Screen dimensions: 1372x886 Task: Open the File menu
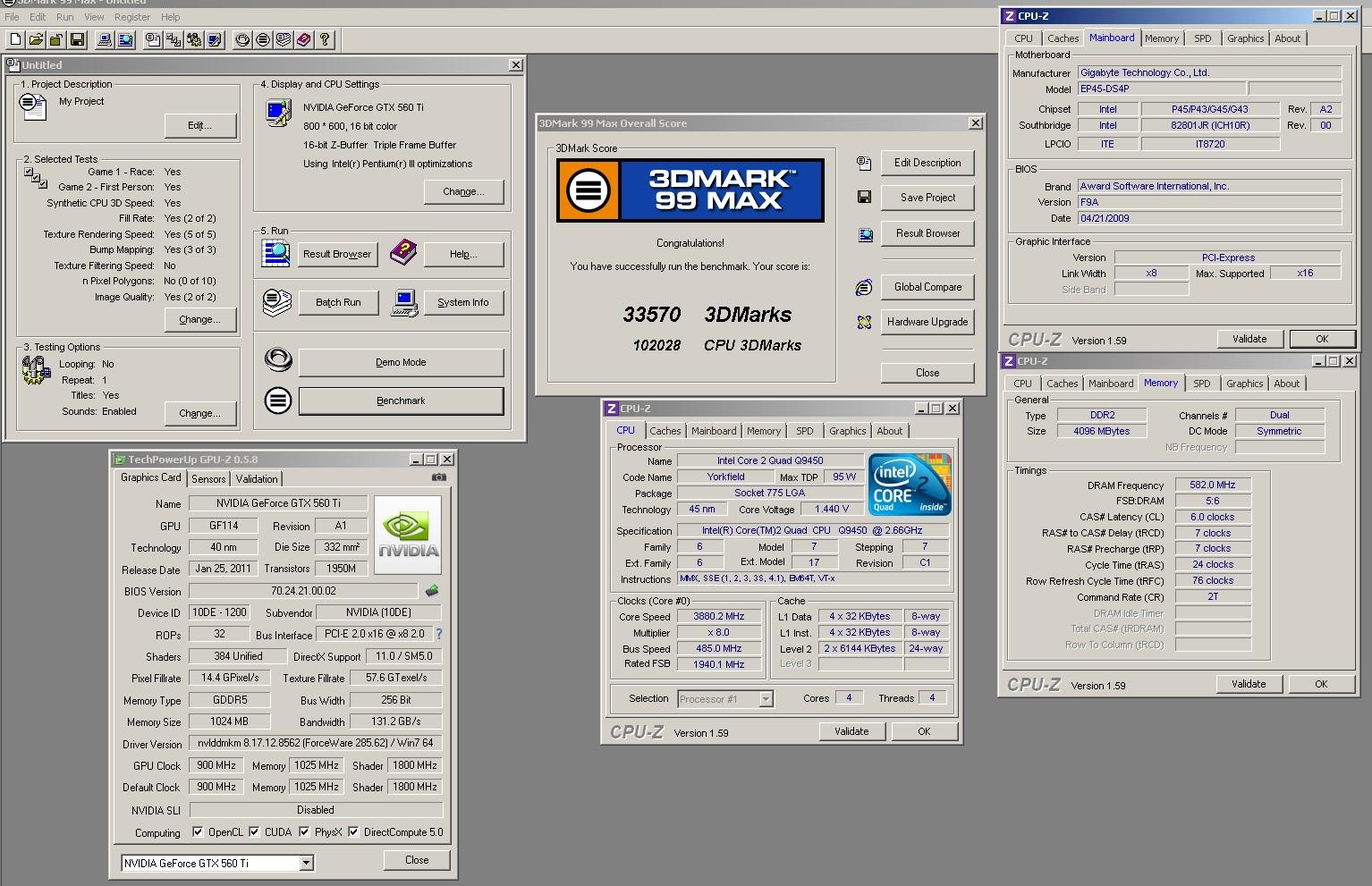(12, 17)
